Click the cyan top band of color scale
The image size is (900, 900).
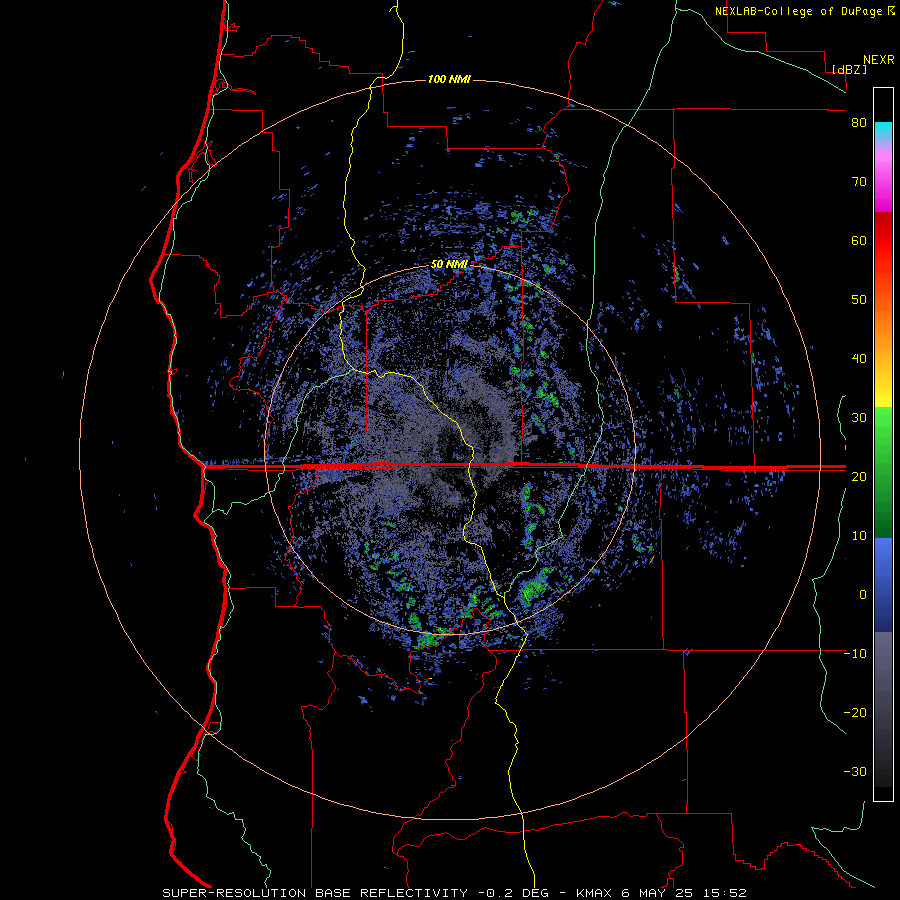(x=883, y=131)
